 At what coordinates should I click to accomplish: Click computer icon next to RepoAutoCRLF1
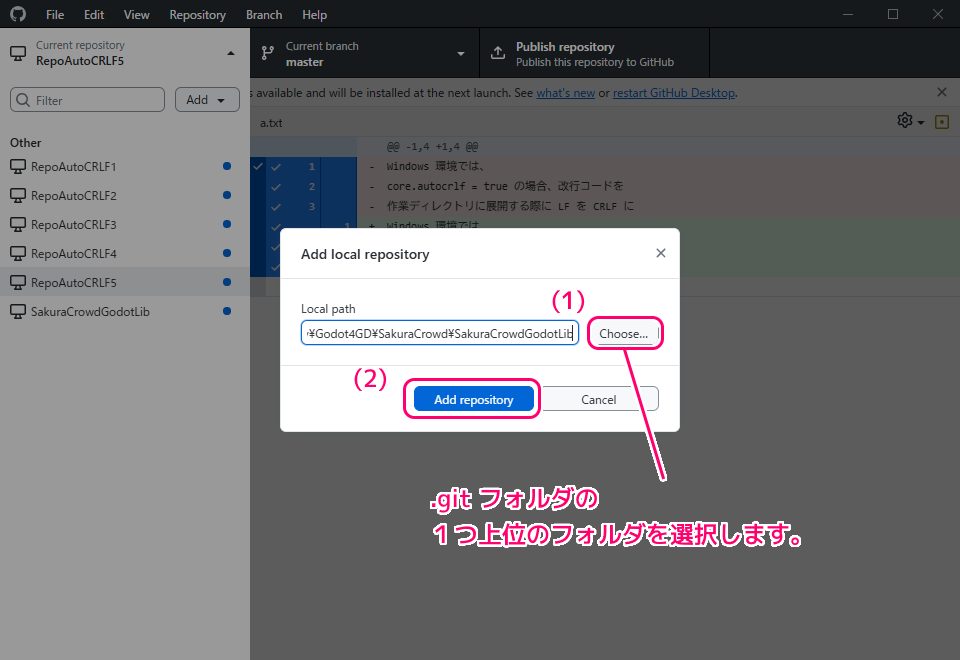18,167
